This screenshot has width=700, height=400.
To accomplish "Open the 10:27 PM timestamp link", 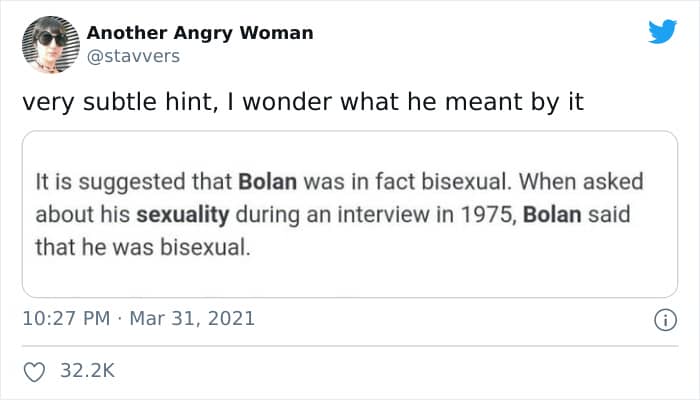I will 66,320.
